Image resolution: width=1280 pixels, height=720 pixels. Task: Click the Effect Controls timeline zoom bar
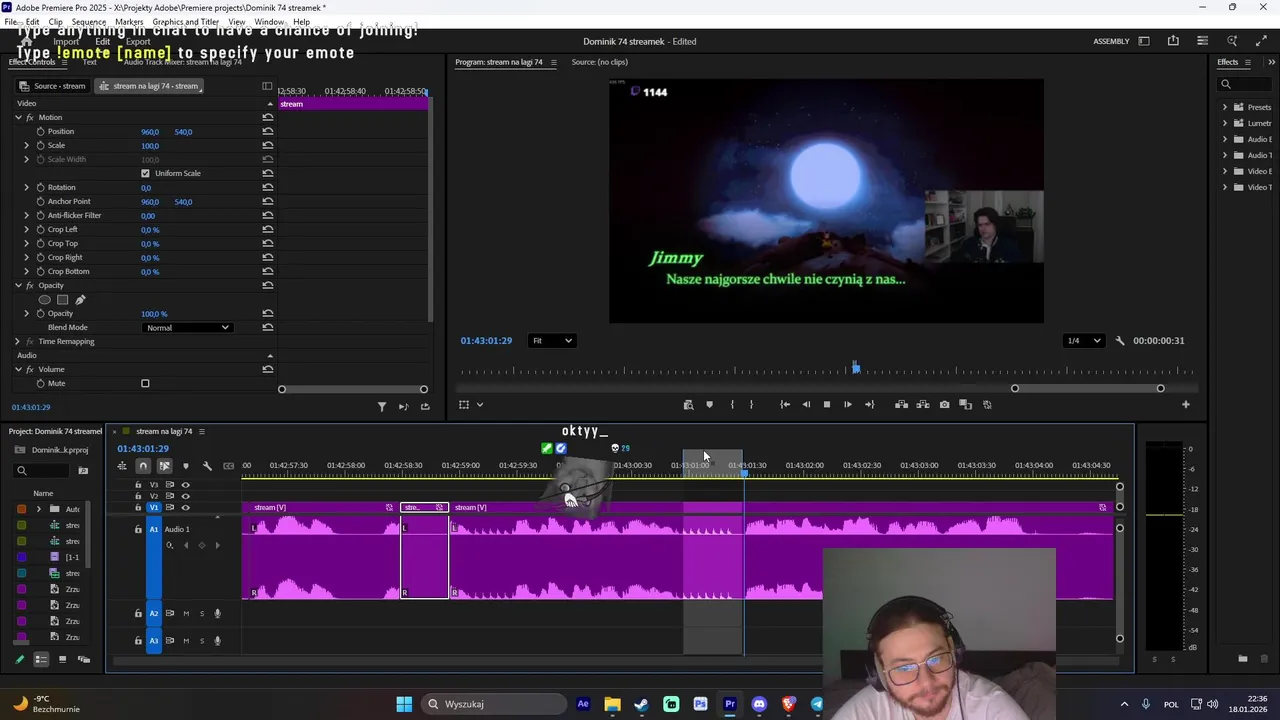[353, 390]
